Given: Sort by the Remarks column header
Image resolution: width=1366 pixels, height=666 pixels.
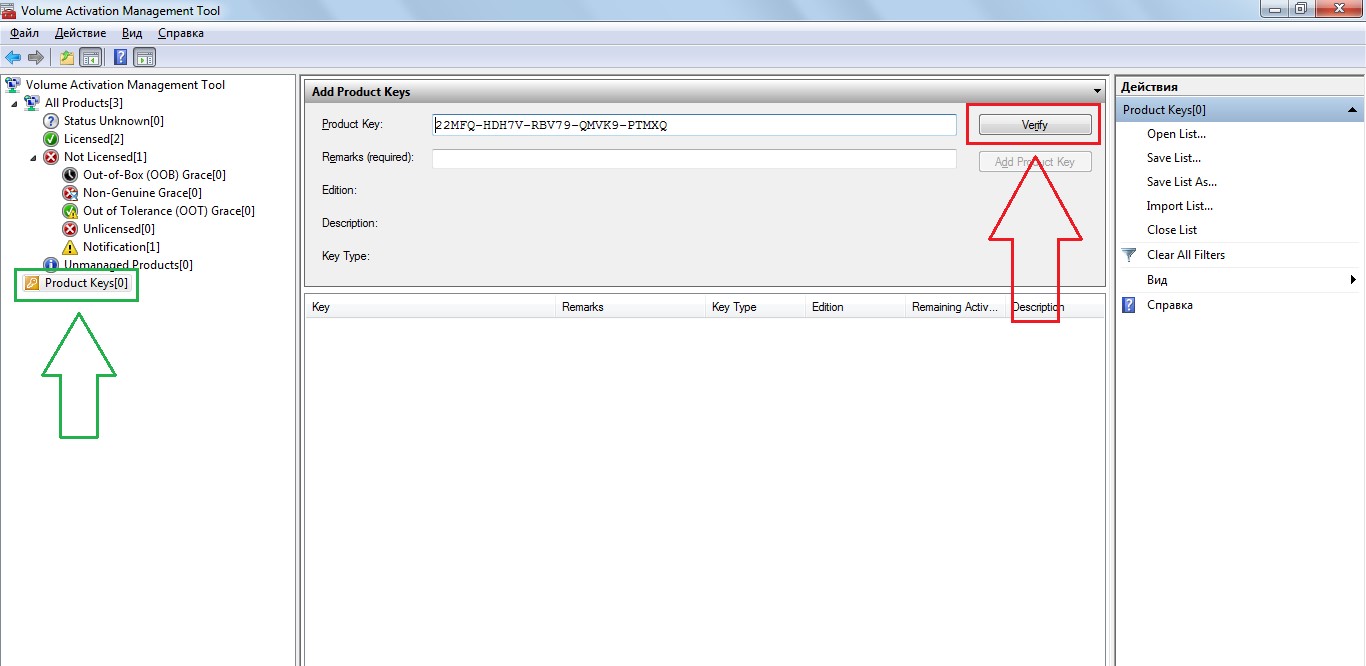Looking at the screenshot, I should click(x=630, y=307).
